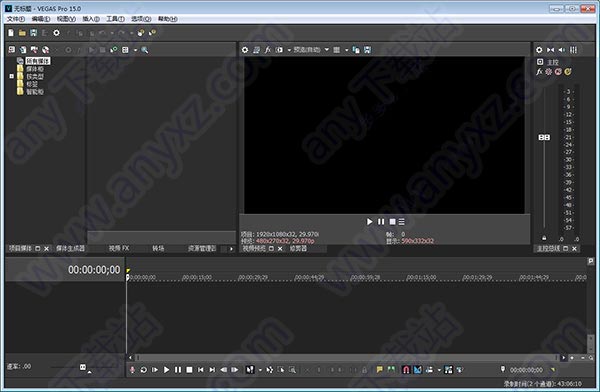Viewport: 600px width, 392px height.
Task: Stop playback in the video preview window
Action: coord(392,222)
